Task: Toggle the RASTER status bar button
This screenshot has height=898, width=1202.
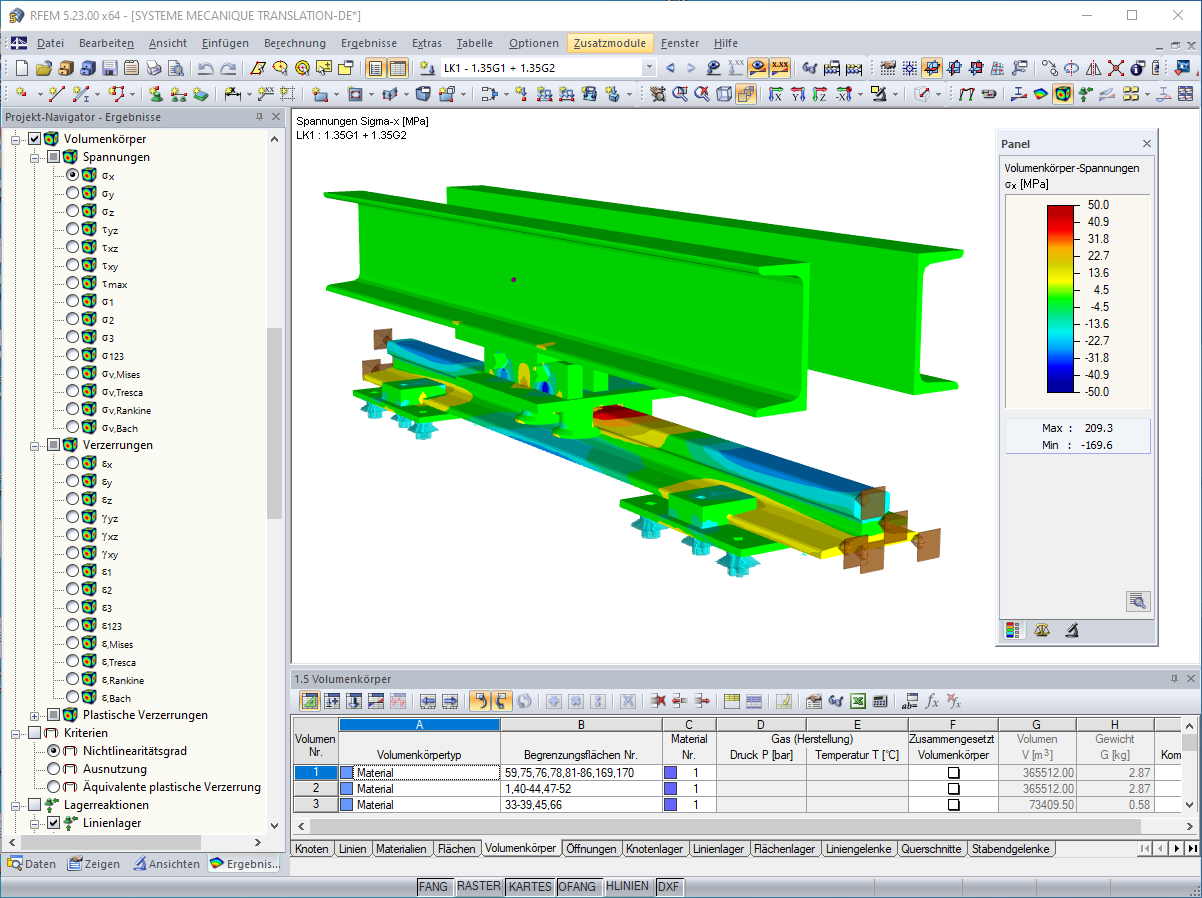Action: point(478,887)
